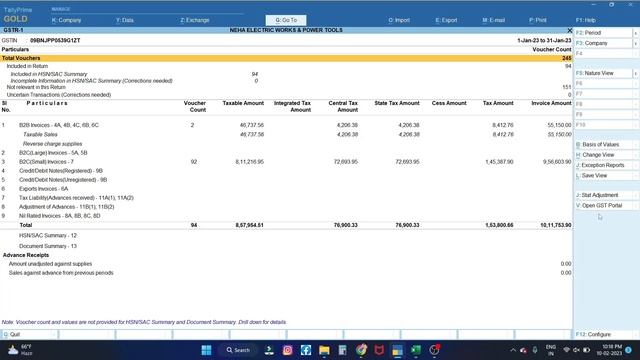Viewport: 640px width, 360px height.
Task: Open Chrome from the taskbar
Action: [x=361, y=350]
